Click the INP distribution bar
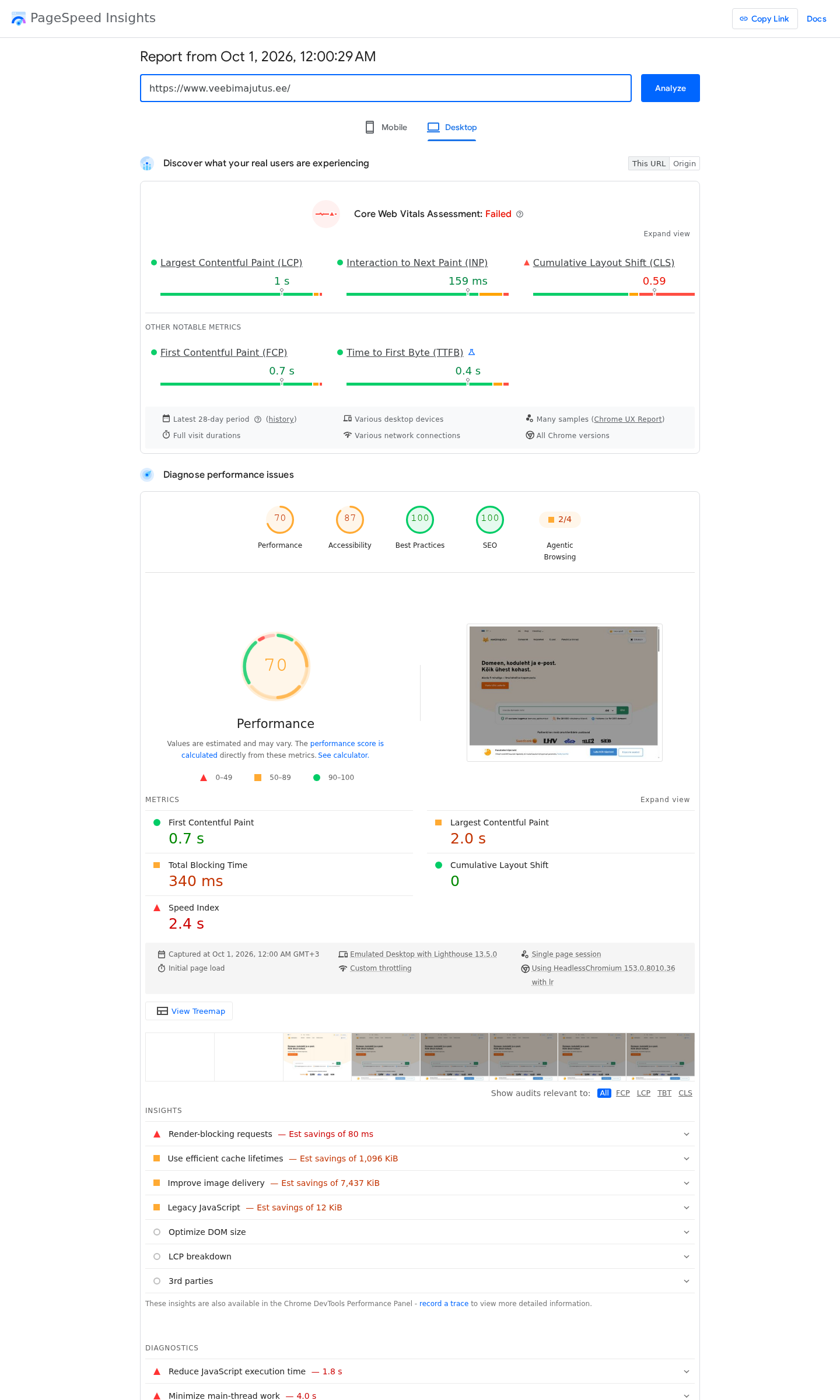Image resolution: width=840 pixels, height=1400 pixels. (428, 294)
